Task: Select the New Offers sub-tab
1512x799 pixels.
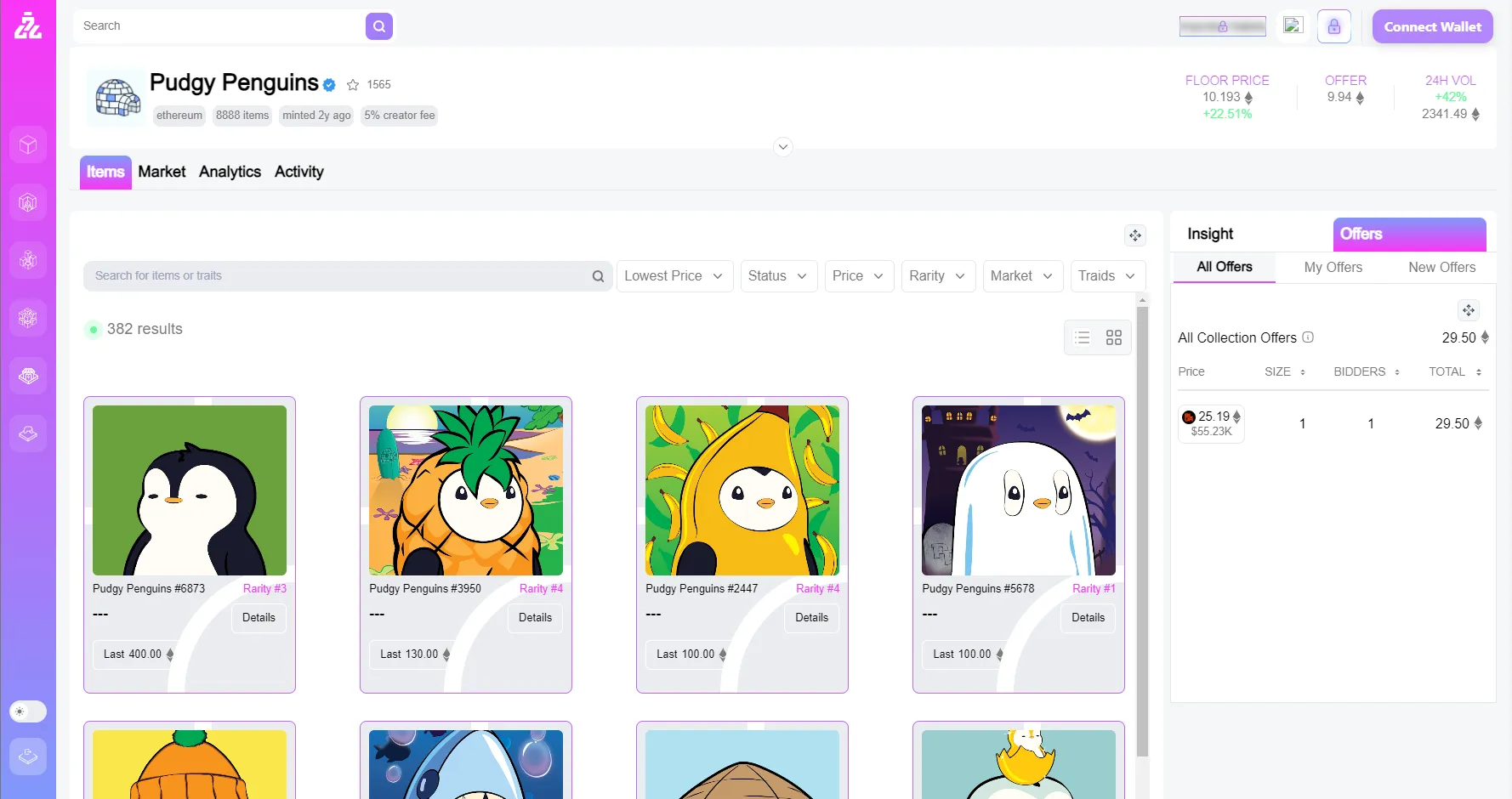Action: pos(1442,267)
